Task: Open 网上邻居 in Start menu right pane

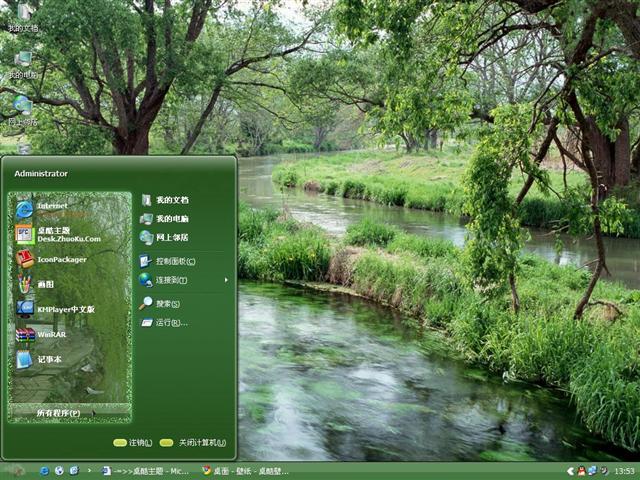Action: [x=164, y=237]
